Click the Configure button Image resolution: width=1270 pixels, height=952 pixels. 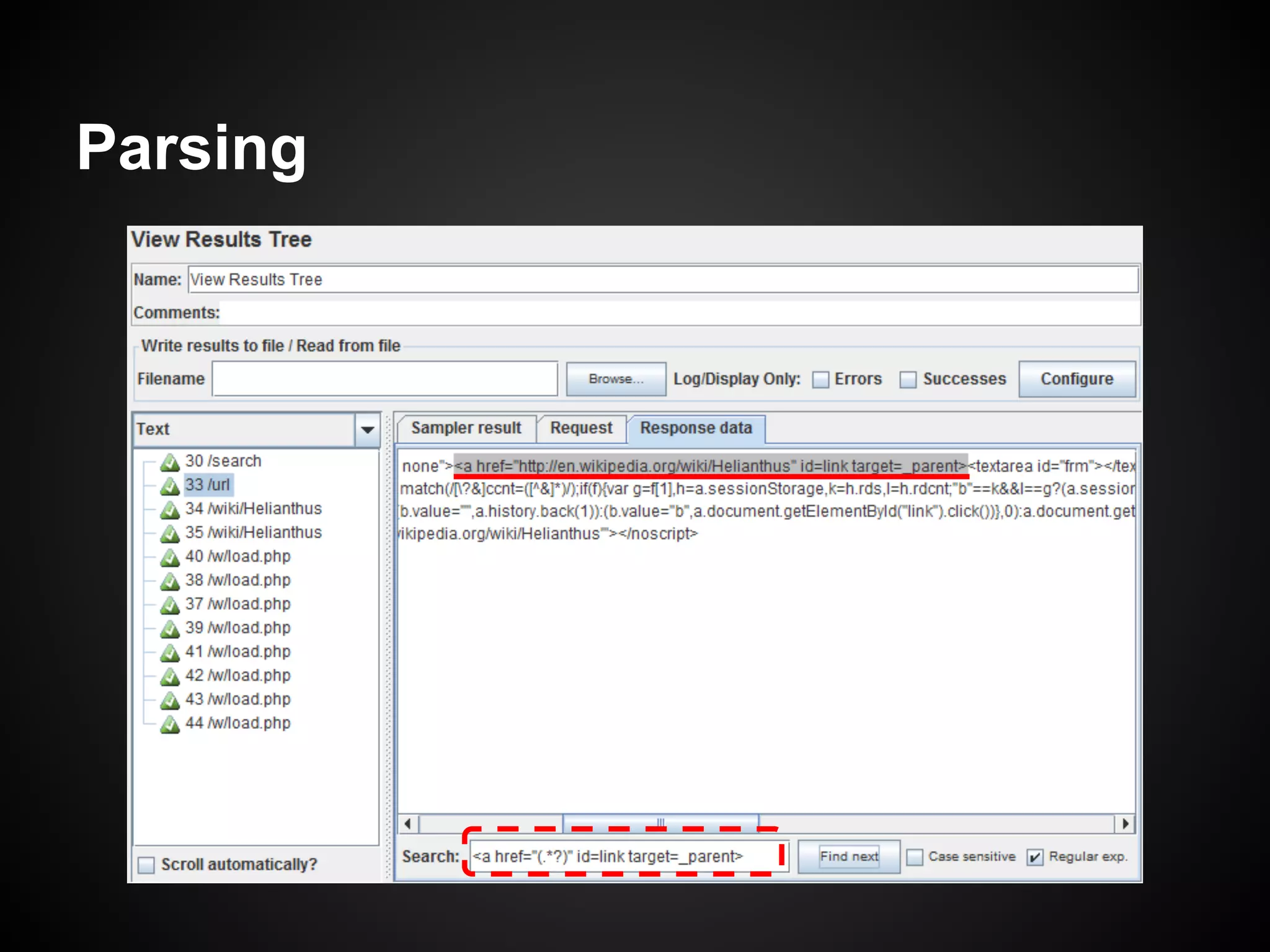[x=1077, y=379]
